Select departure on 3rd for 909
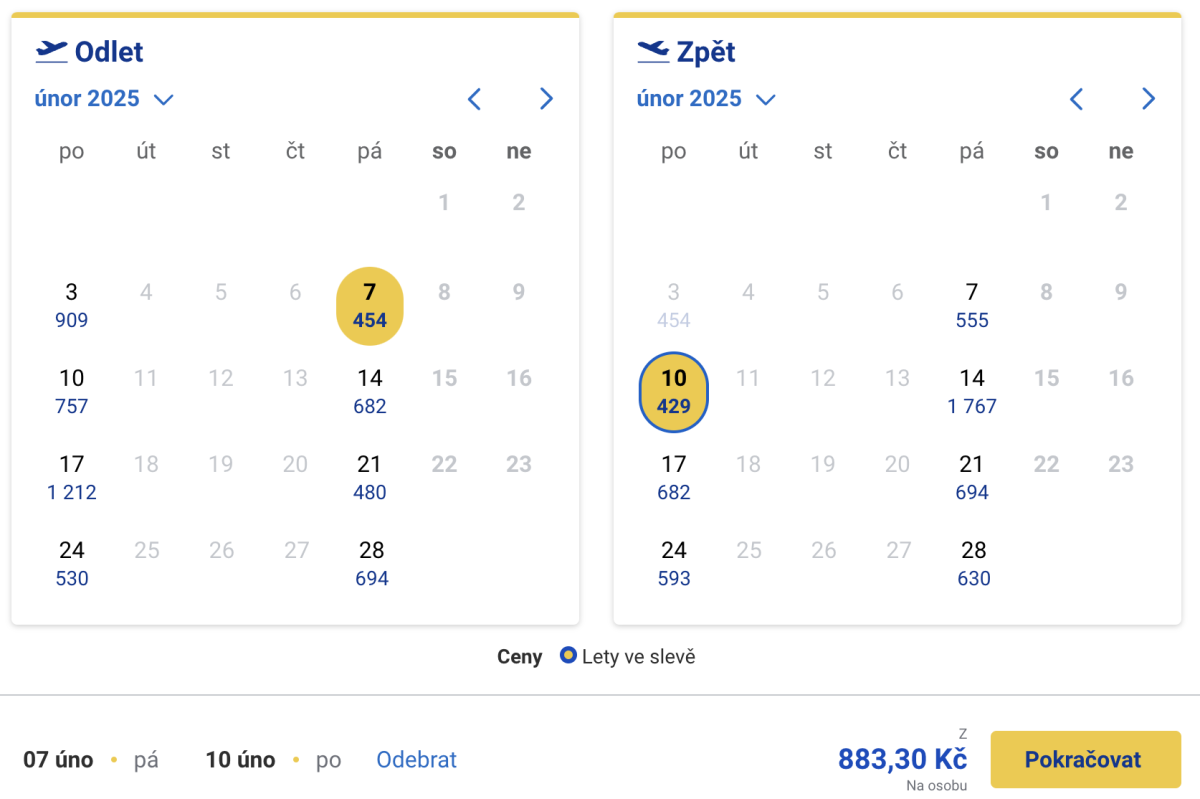This screenshot has width=1200, height=799. [72, 306]
